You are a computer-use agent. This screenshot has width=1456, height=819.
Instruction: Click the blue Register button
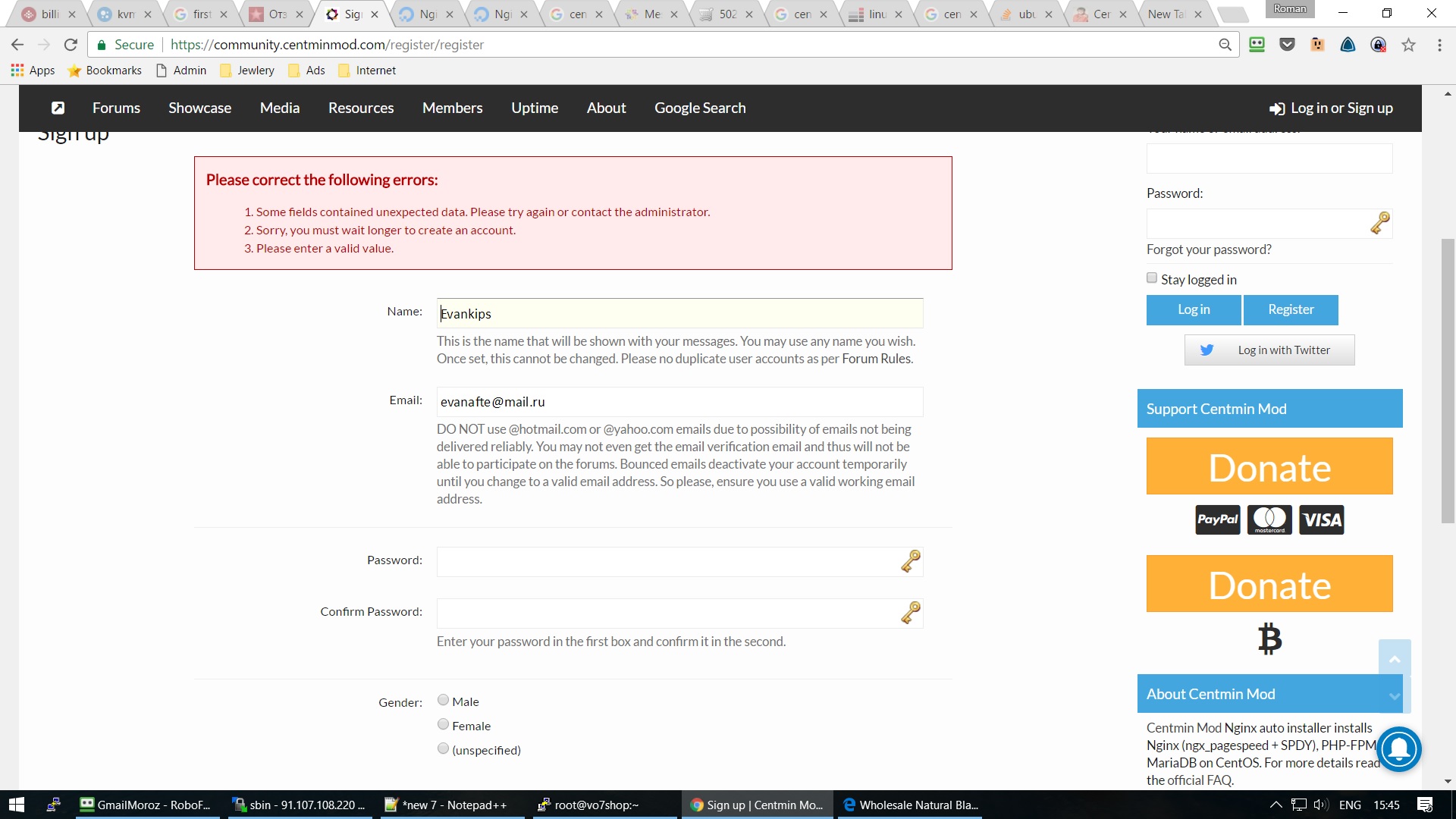pos(1291,309)
